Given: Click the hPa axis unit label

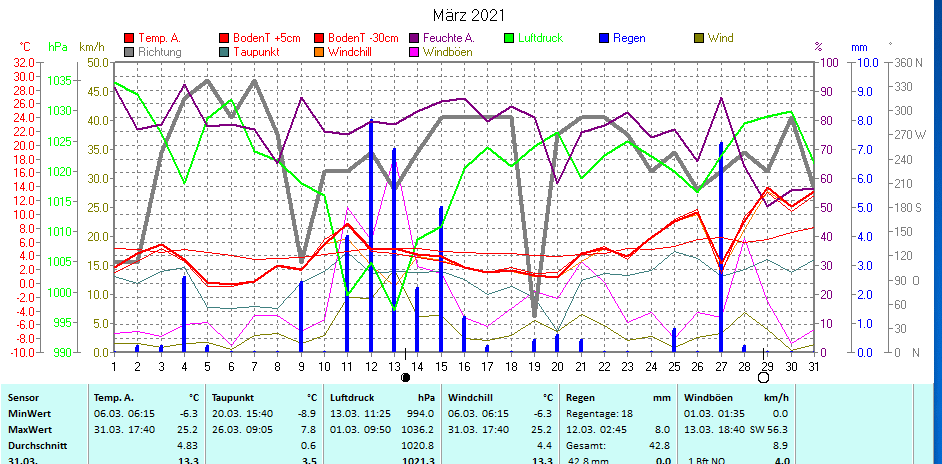Looking at the screenshot, I should [58, 47].
